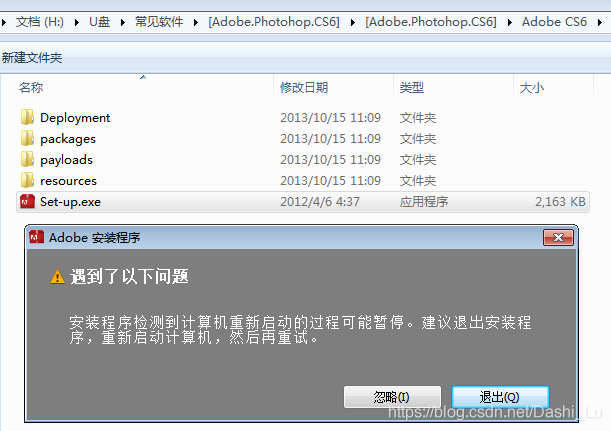Expand breadcrumb arrow after 文档 (H:)
This screenshot has width=611, height=431.
(80, 22)
